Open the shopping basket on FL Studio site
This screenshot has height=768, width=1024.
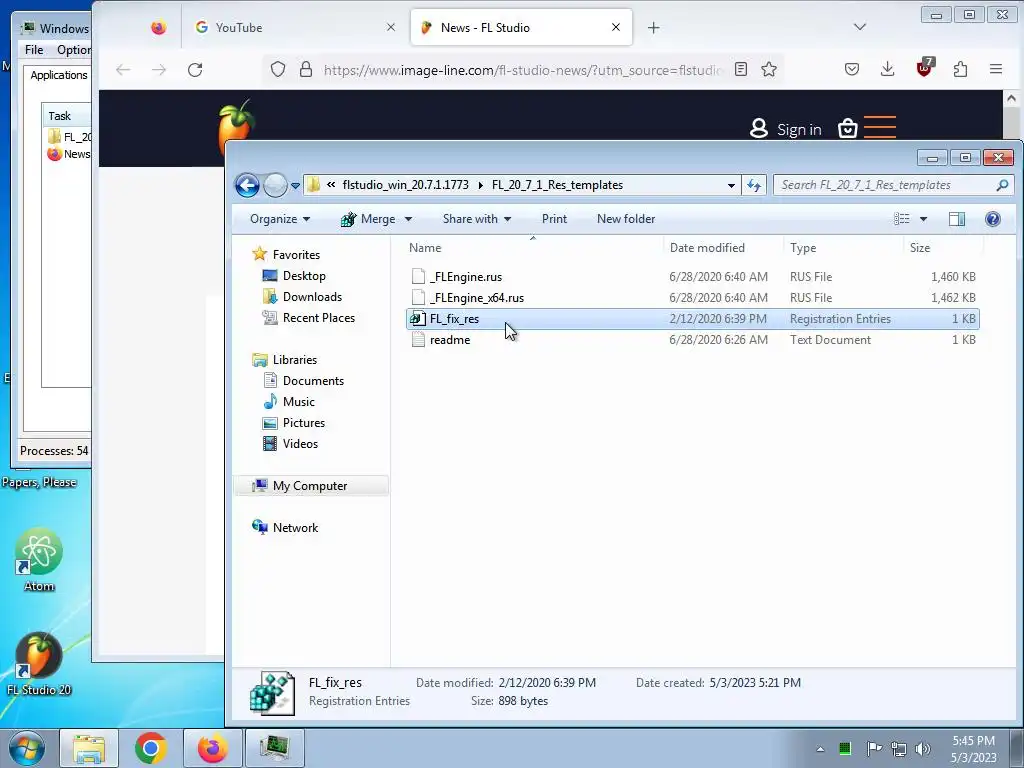(x=848, y=128)
